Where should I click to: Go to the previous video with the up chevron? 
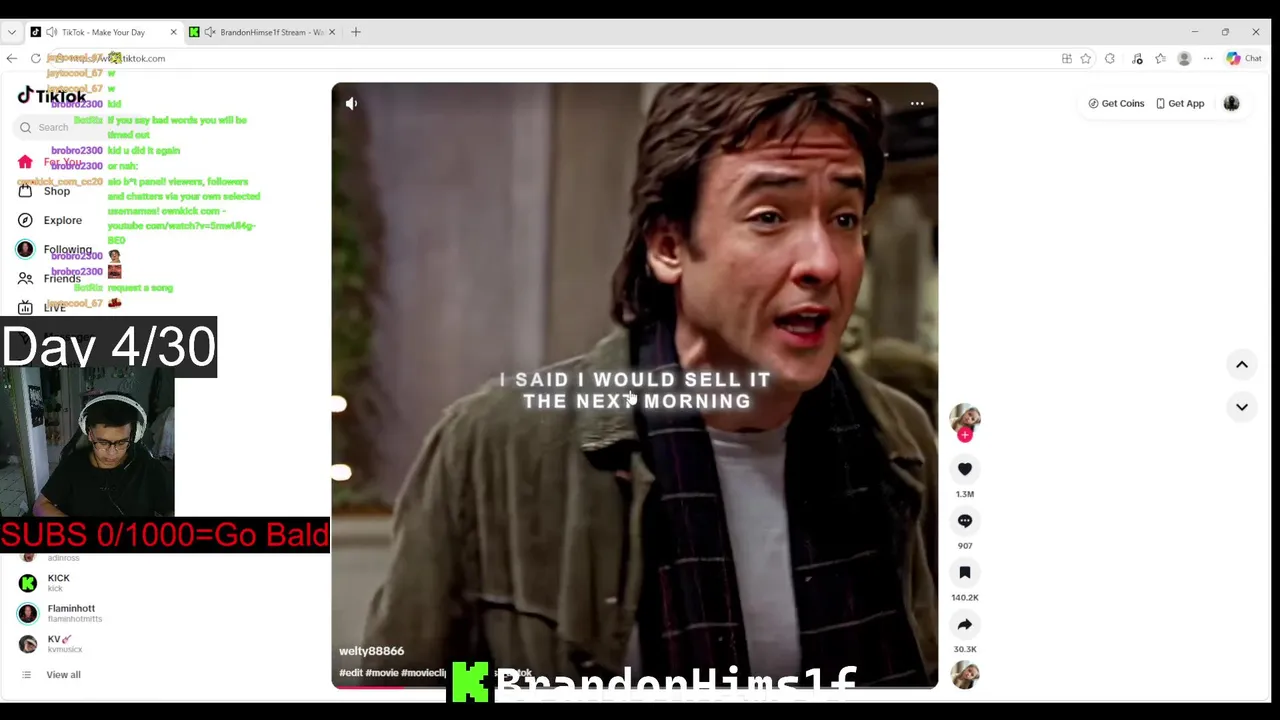click(1242, 365)
